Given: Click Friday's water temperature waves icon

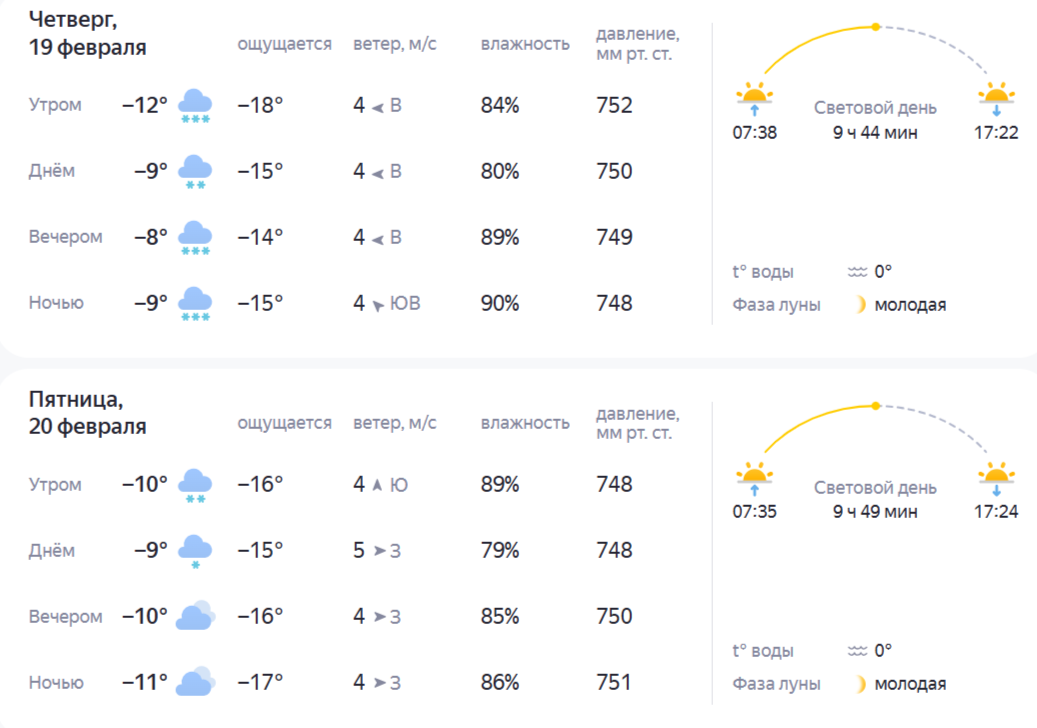Looking at the screenshot, I should [x=858, y=651].
